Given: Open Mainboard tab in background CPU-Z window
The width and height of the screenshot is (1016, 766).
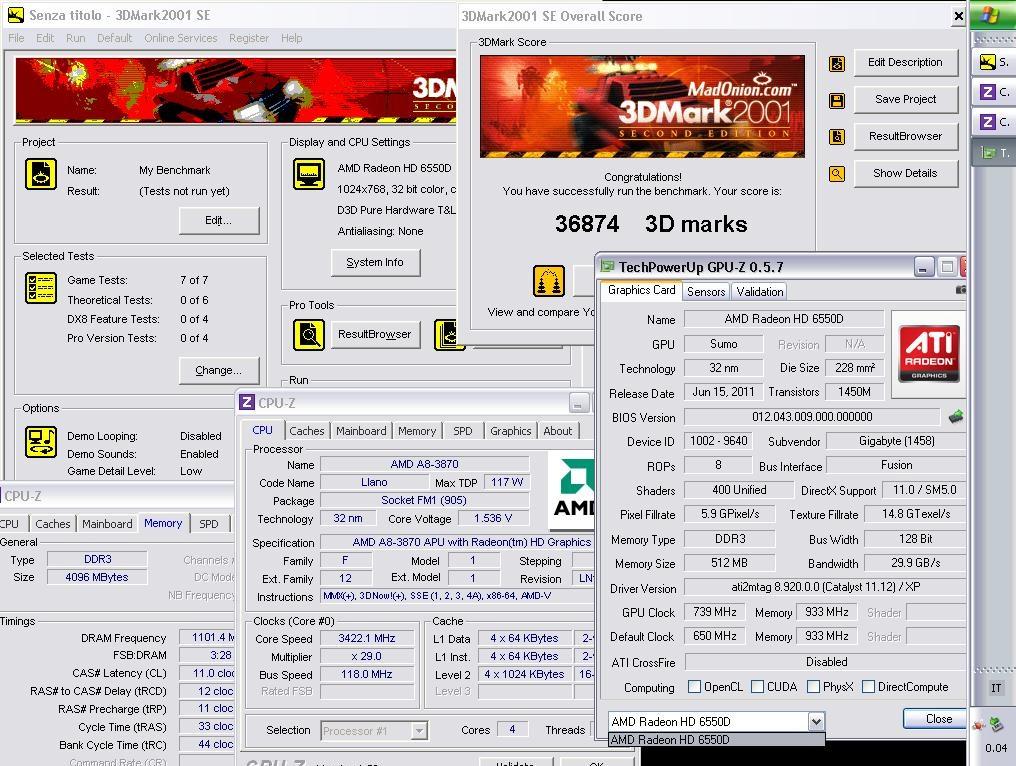Looking at the screenshot, I should (x=107, y=524).
